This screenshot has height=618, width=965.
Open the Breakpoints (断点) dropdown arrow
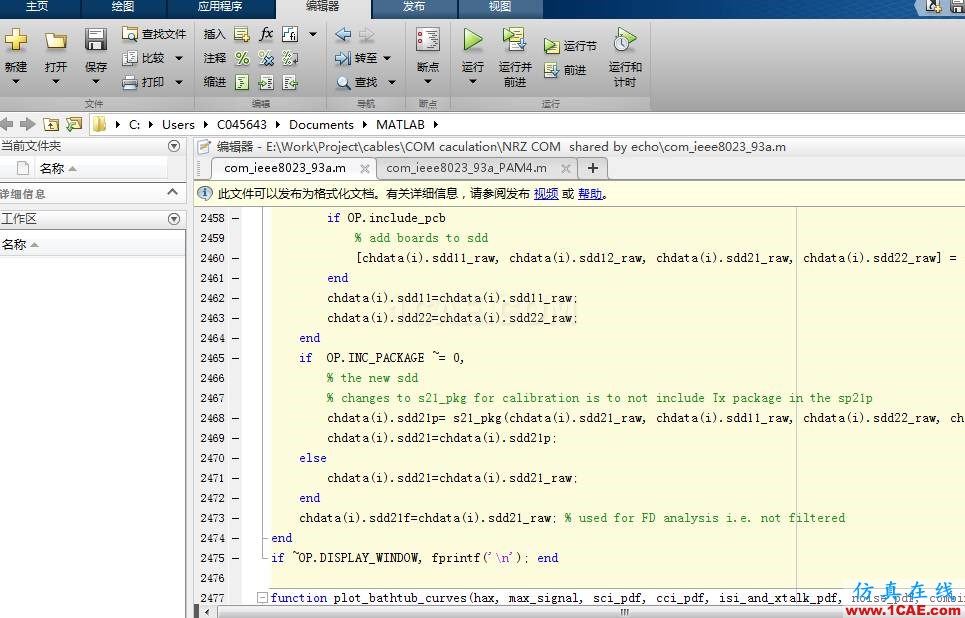click(428, 82)
